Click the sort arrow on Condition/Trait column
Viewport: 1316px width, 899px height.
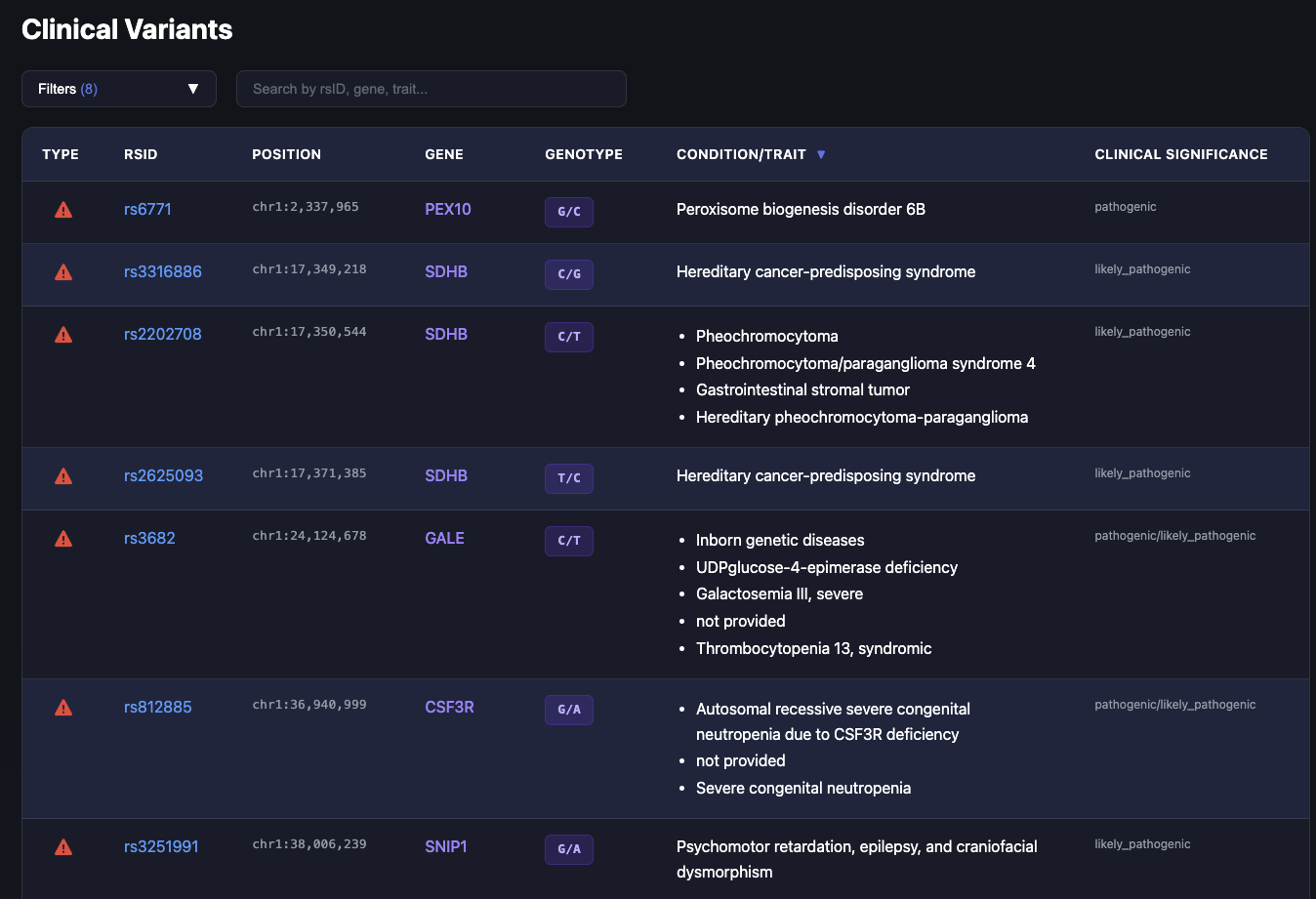point(821,154)
